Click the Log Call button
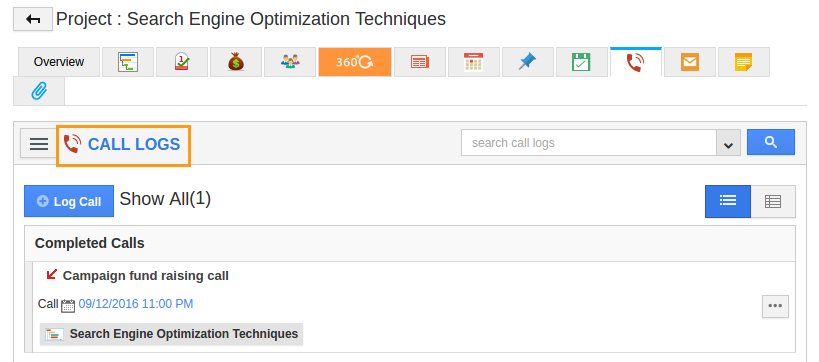Image resolution: width=819 pixels, height=362 pixels. pos(69,201)
